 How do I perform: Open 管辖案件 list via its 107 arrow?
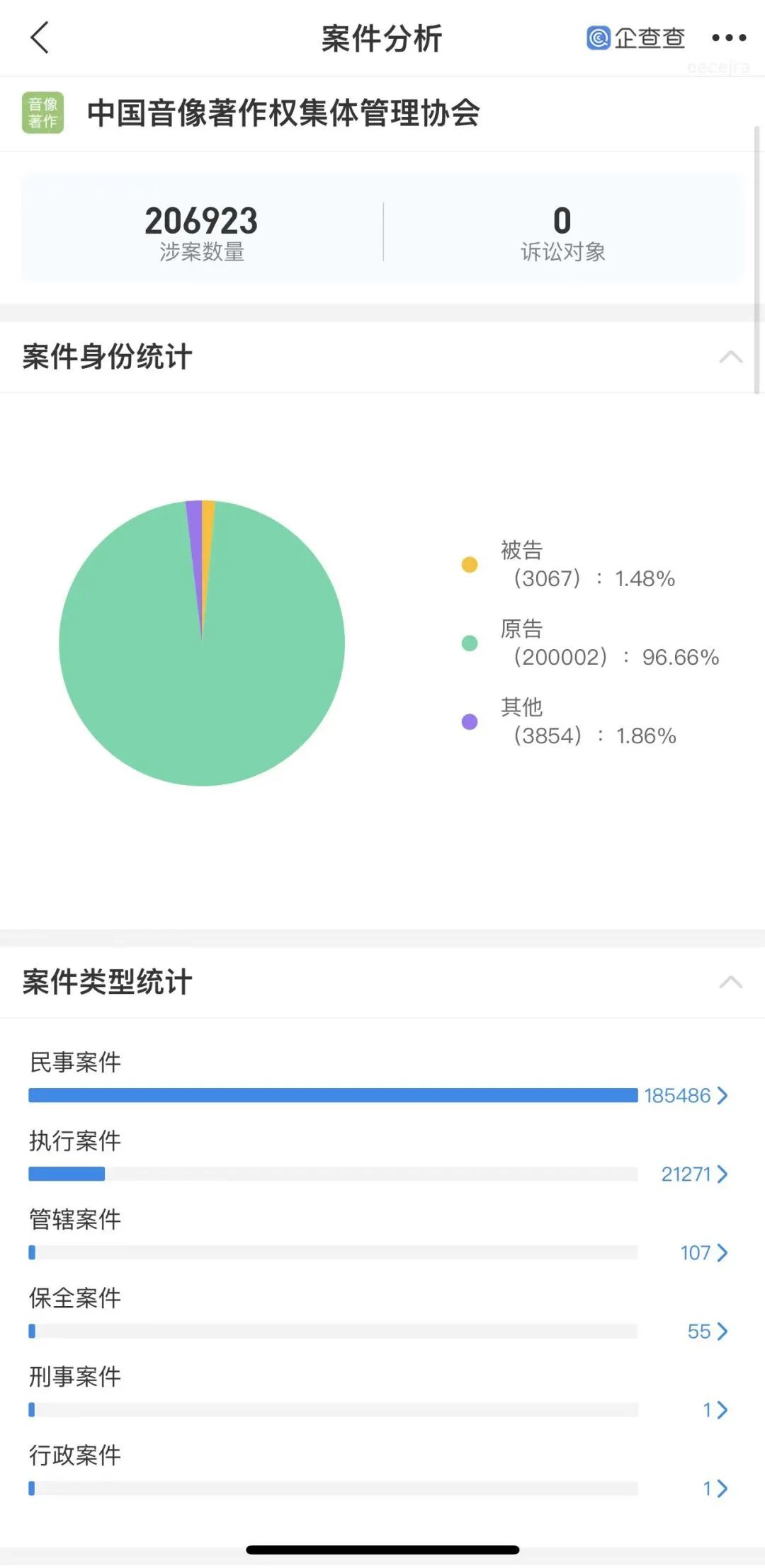pos(722,1252)
